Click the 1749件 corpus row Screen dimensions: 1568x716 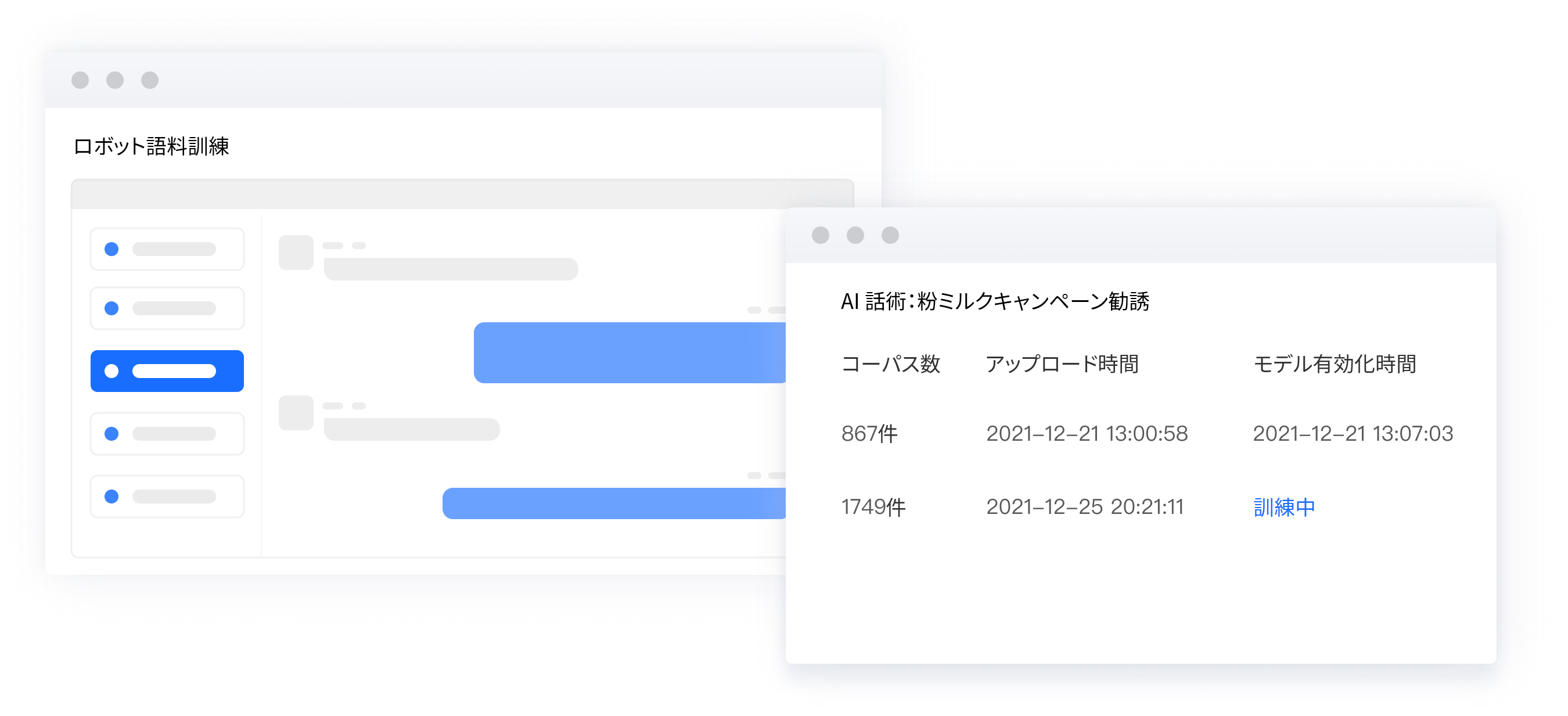[x=873, y=507]
